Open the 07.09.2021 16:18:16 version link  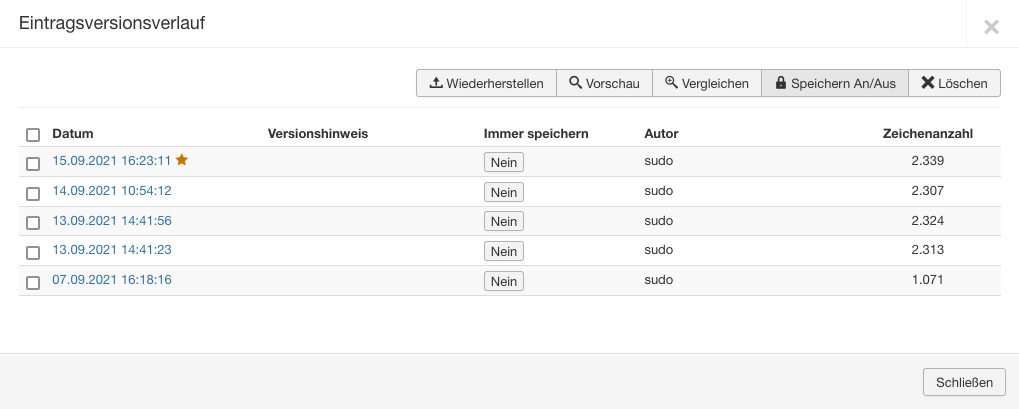tap(112, 280)
